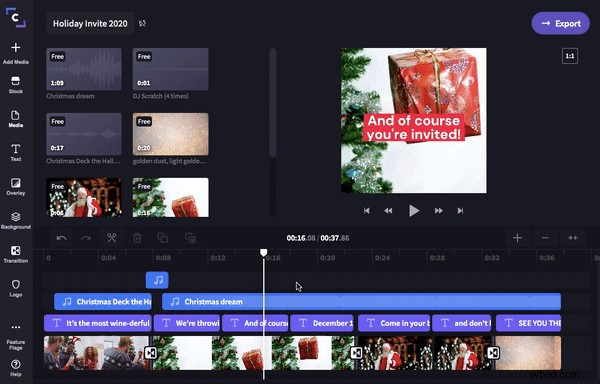Toggle the 1:1 aspect ratio button
This screenshot has height=384, width=600.
click(570, 56)
